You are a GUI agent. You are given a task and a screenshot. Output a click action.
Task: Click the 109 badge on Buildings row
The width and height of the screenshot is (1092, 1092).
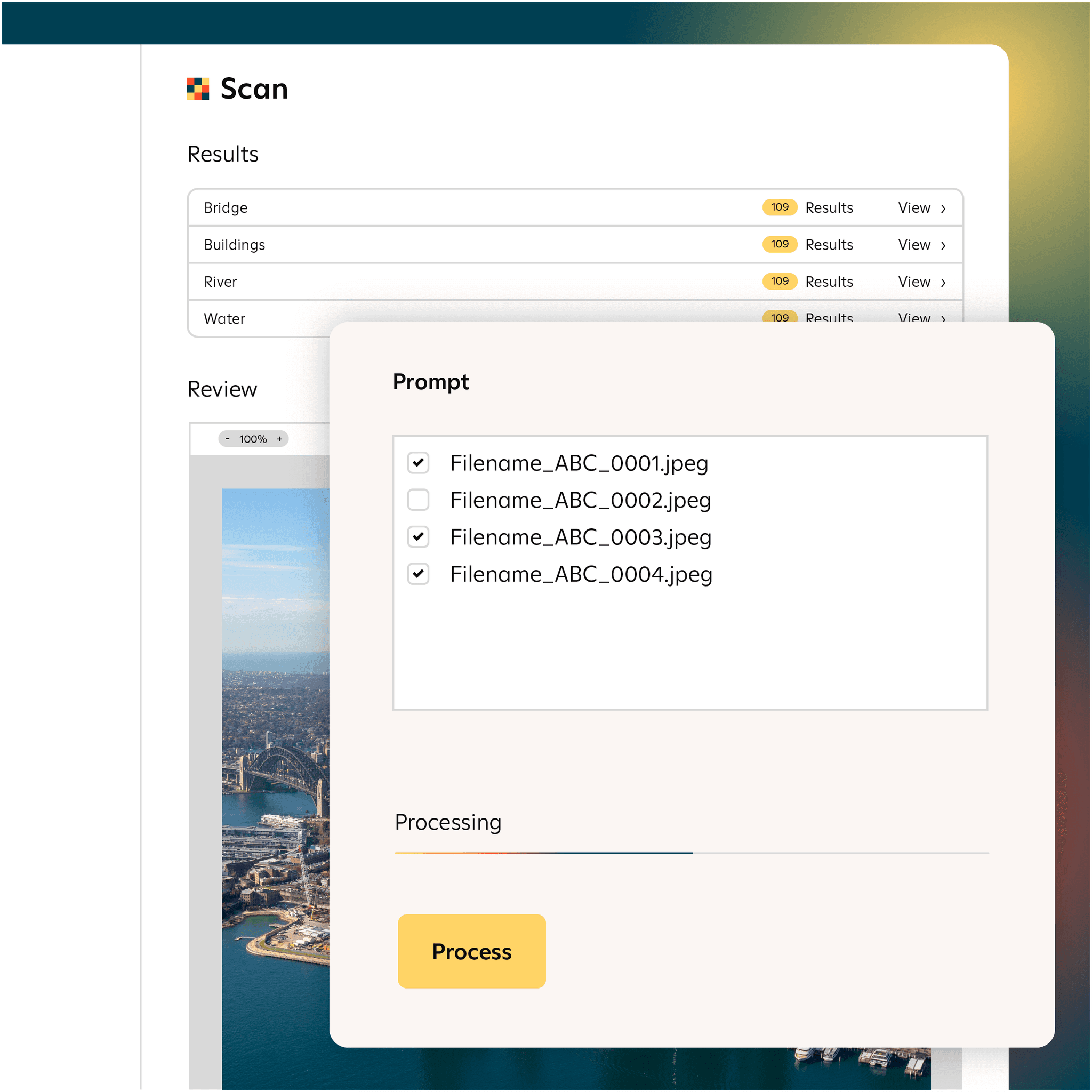click(780, 244)
